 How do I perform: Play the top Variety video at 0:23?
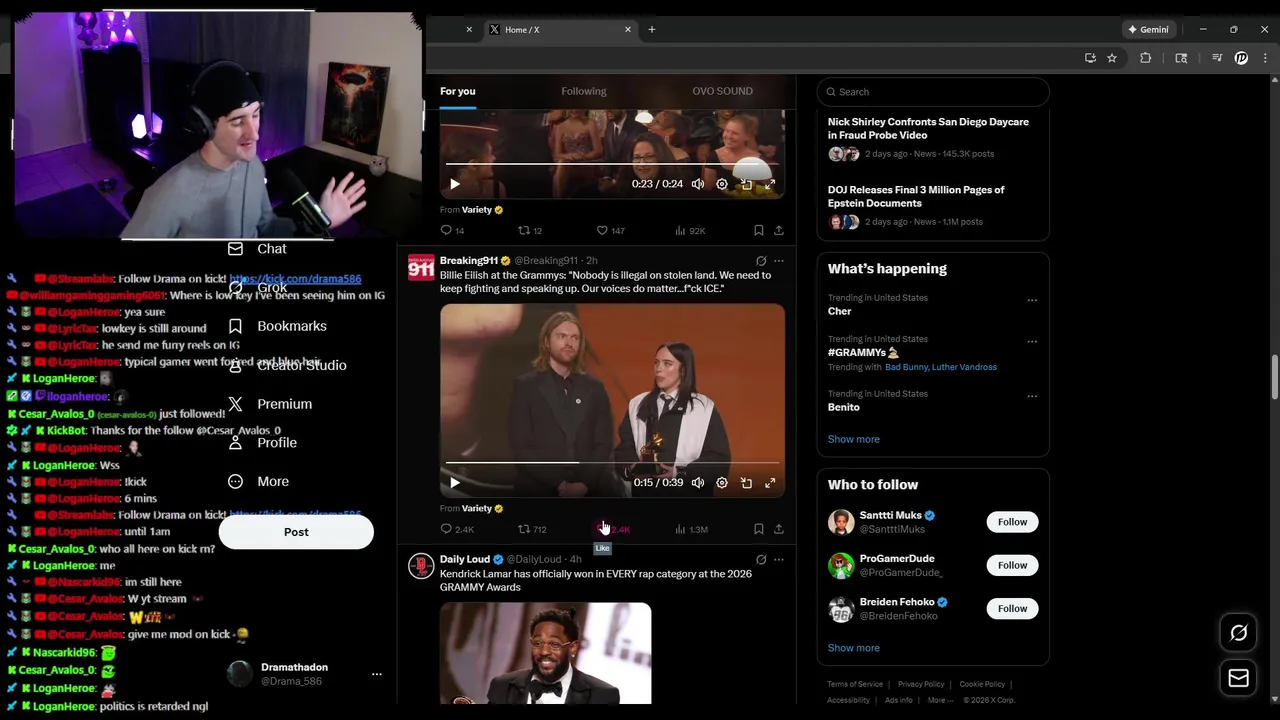455,184
